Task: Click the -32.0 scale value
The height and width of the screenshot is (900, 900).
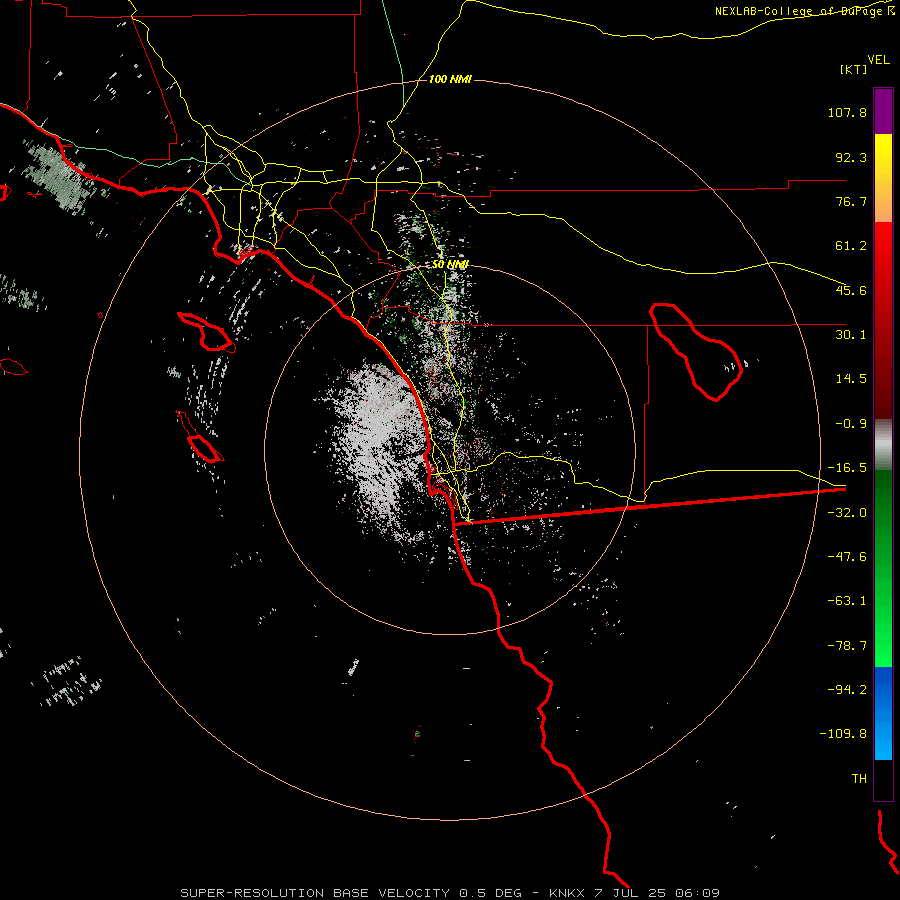Action: (847, 513)
